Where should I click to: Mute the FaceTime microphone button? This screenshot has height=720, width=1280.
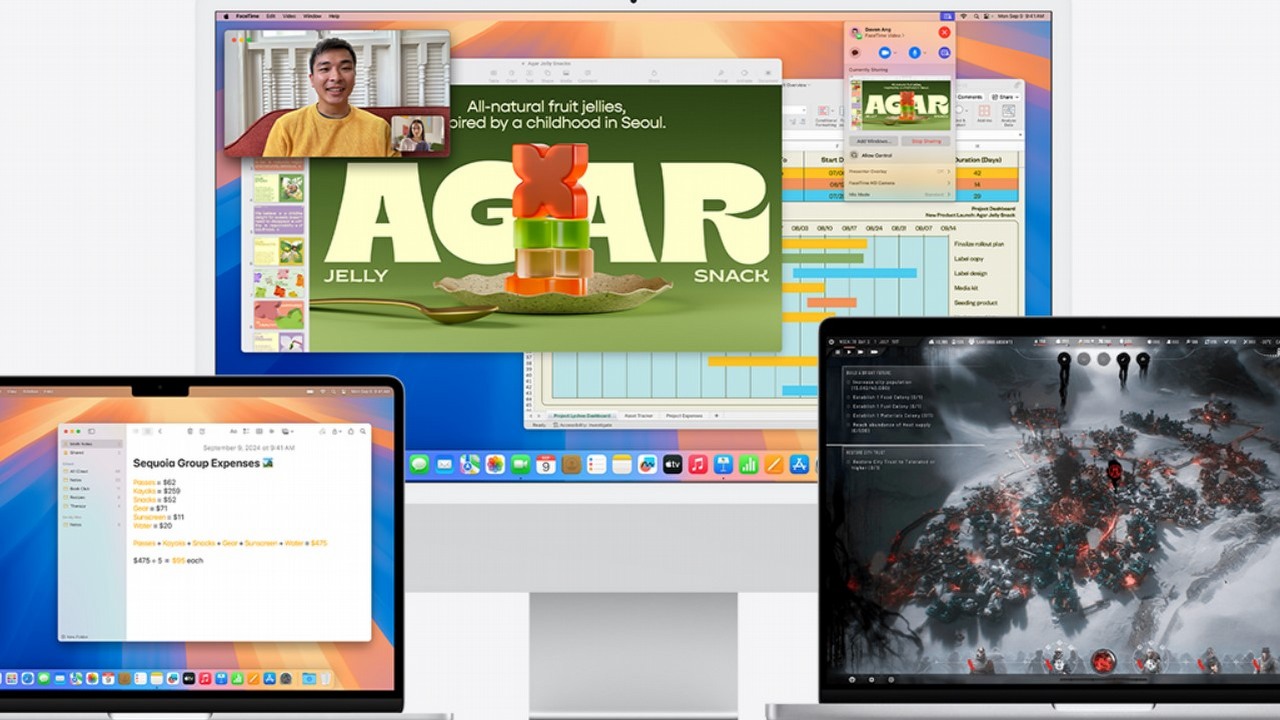914,52
